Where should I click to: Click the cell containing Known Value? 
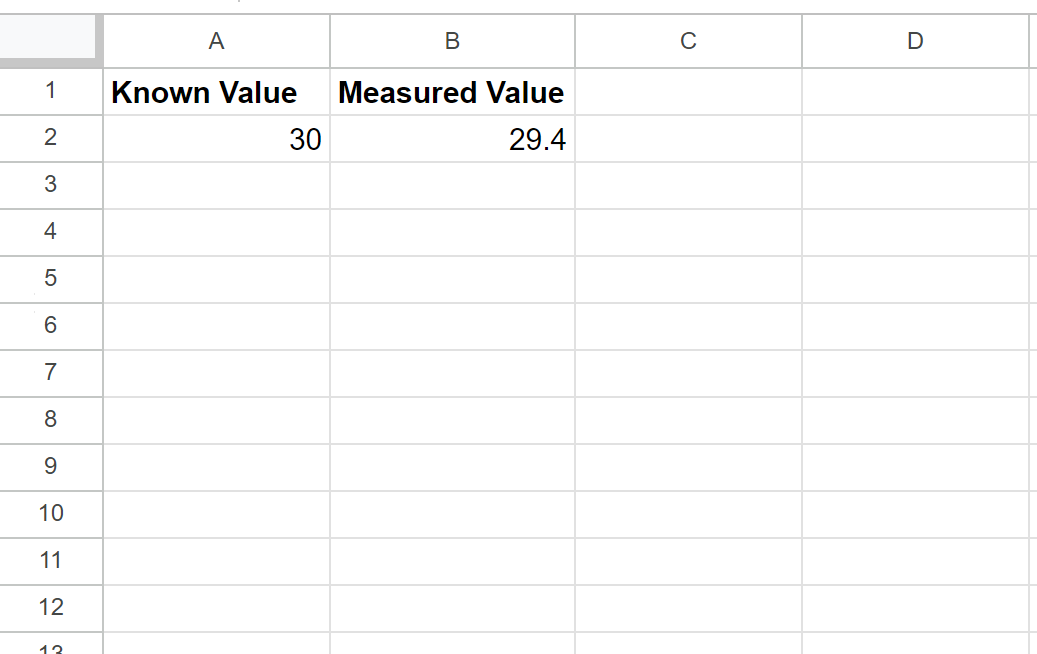[216, 92]
